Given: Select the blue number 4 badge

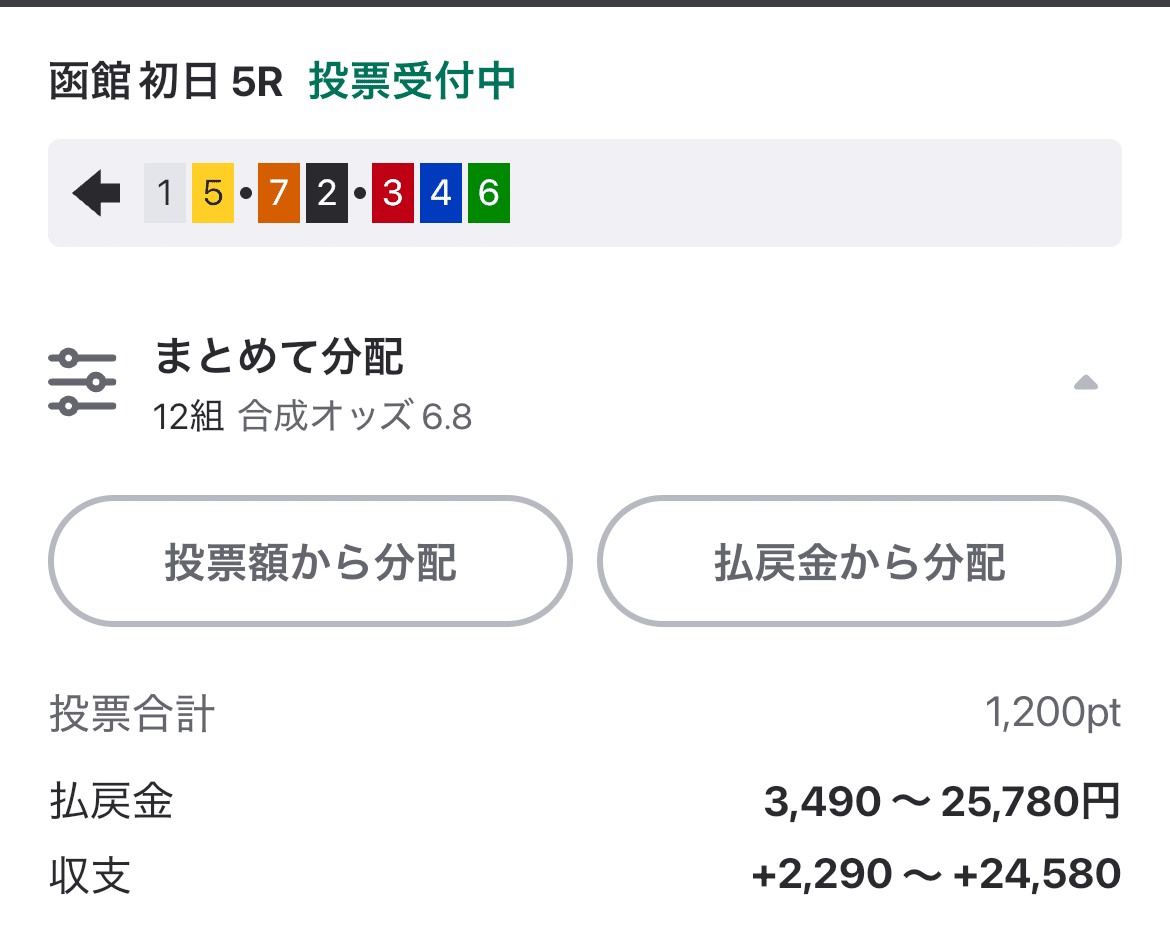Looking at the screenshot, I should 439,193.
